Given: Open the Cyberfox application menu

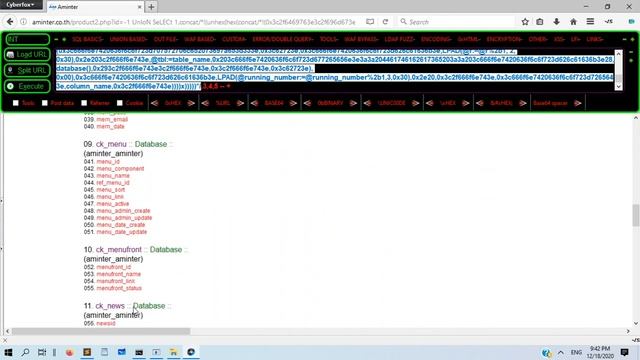Looking at the screenshot, I should pos(21,4).
